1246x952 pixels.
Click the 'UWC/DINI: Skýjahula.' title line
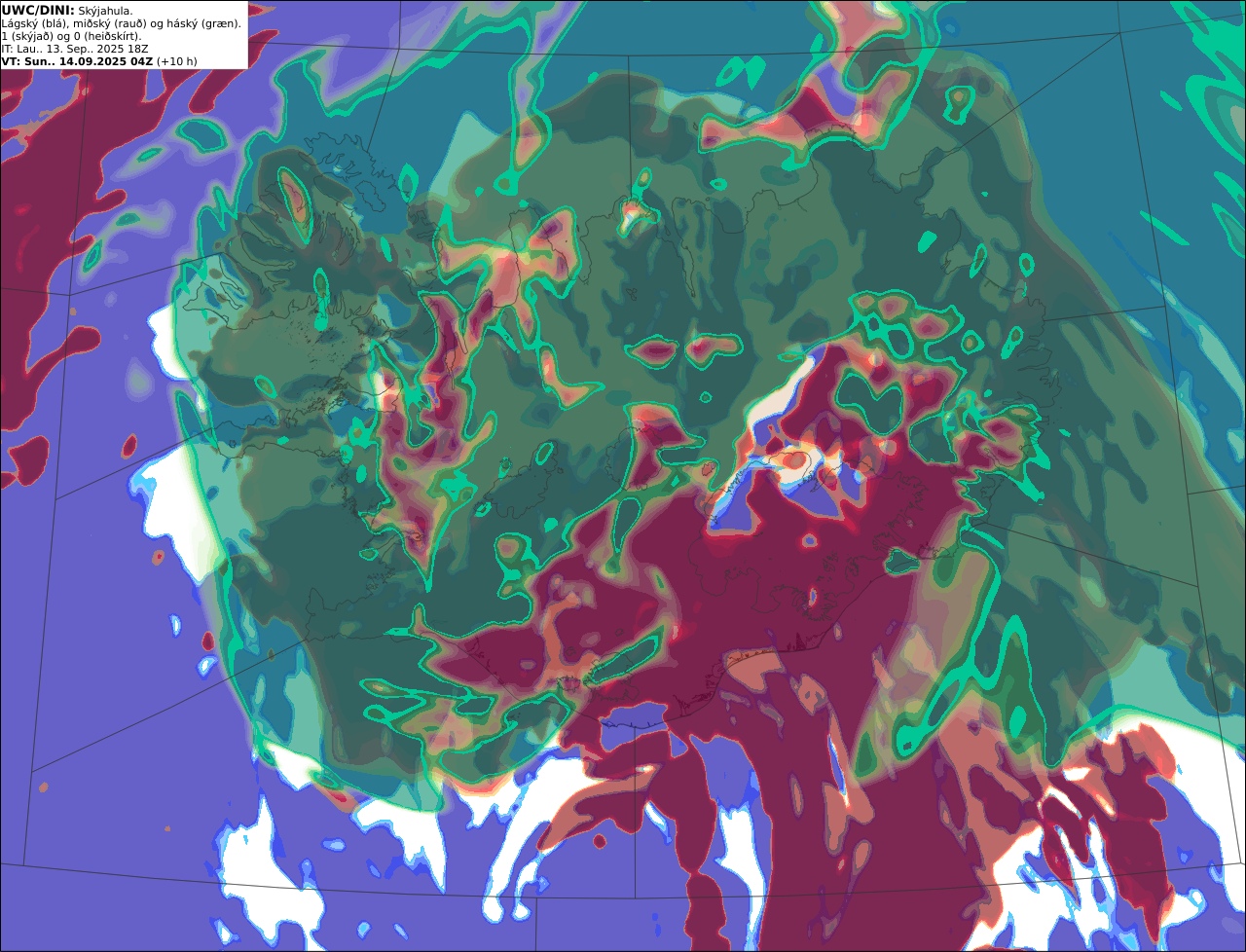tap(67, 10)
